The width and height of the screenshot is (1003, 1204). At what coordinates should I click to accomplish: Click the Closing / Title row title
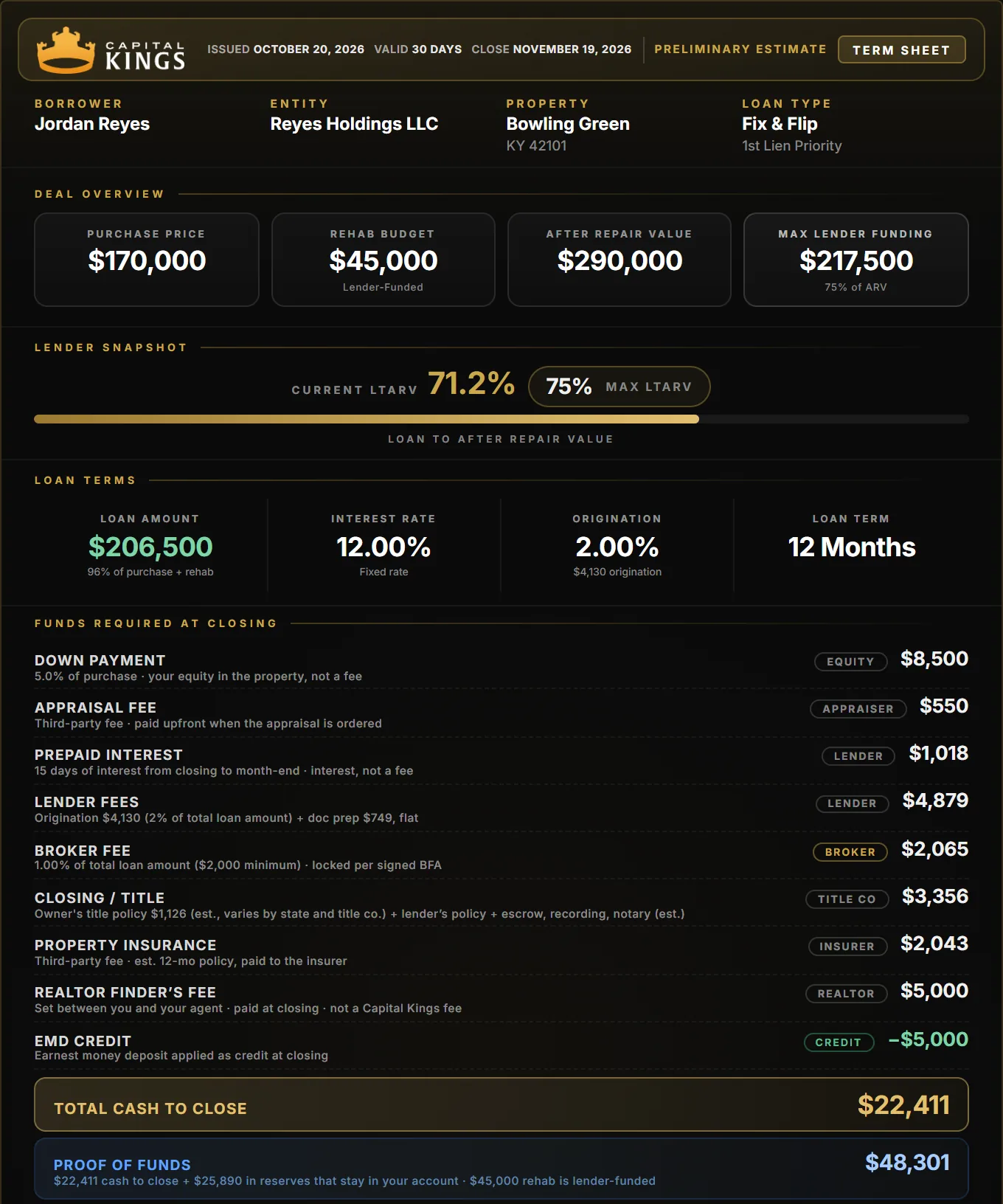click(x=100, y=898)
